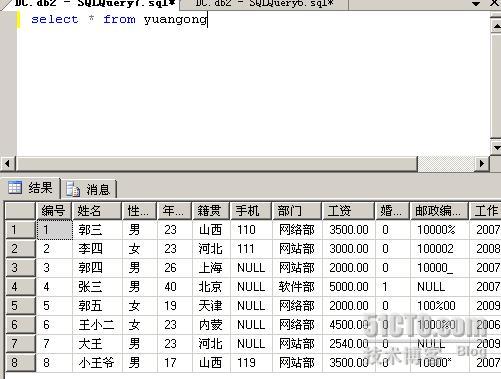Image resolution: width=501 pixels, height=379 pixels.
Task: Select row header 6 in results grid
Action: coord(20,325)
